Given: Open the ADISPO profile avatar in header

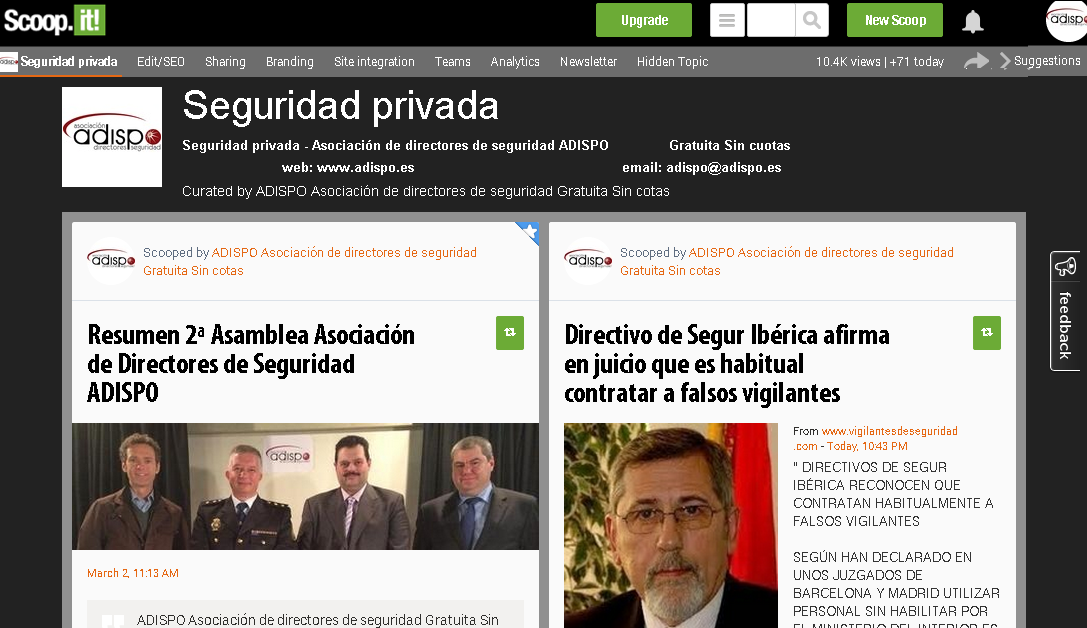Looking at the screenshot, I should (x=1067, y=21).
